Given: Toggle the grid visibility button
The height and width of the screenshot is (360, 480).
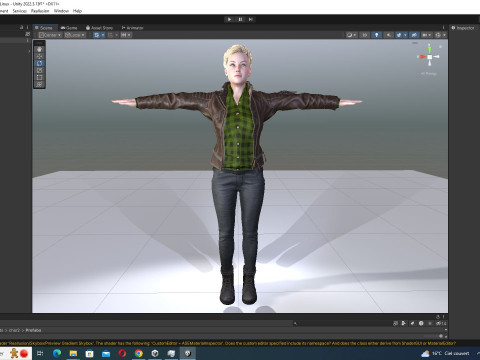Looking at the screenshot, I should pos(97,35).
